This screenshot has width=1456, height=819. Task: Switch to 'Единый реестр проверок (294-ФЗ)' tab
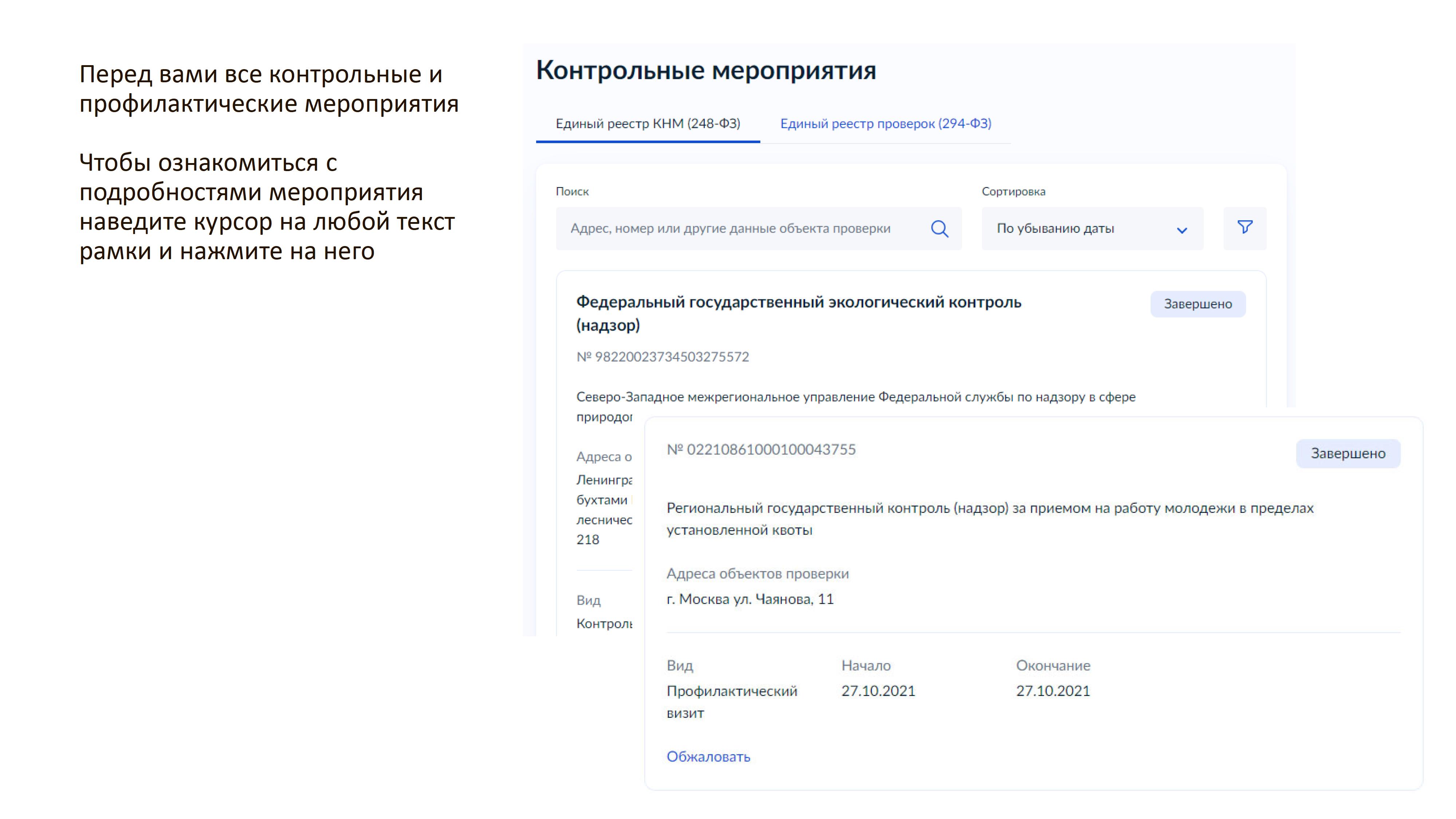(x=886, y=123)
